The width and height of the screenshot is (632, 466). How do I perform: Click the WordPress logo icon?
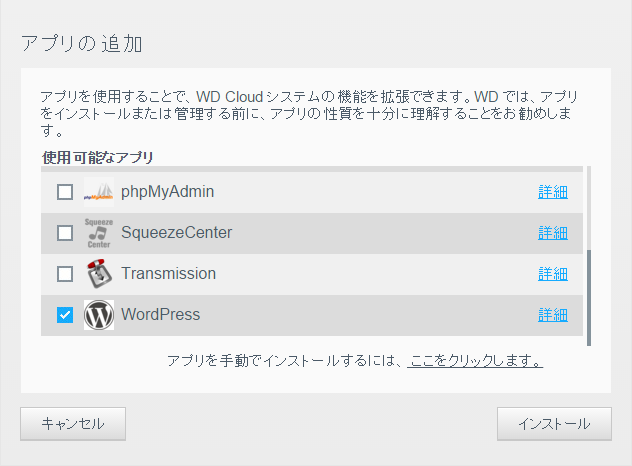click(98, 315)
